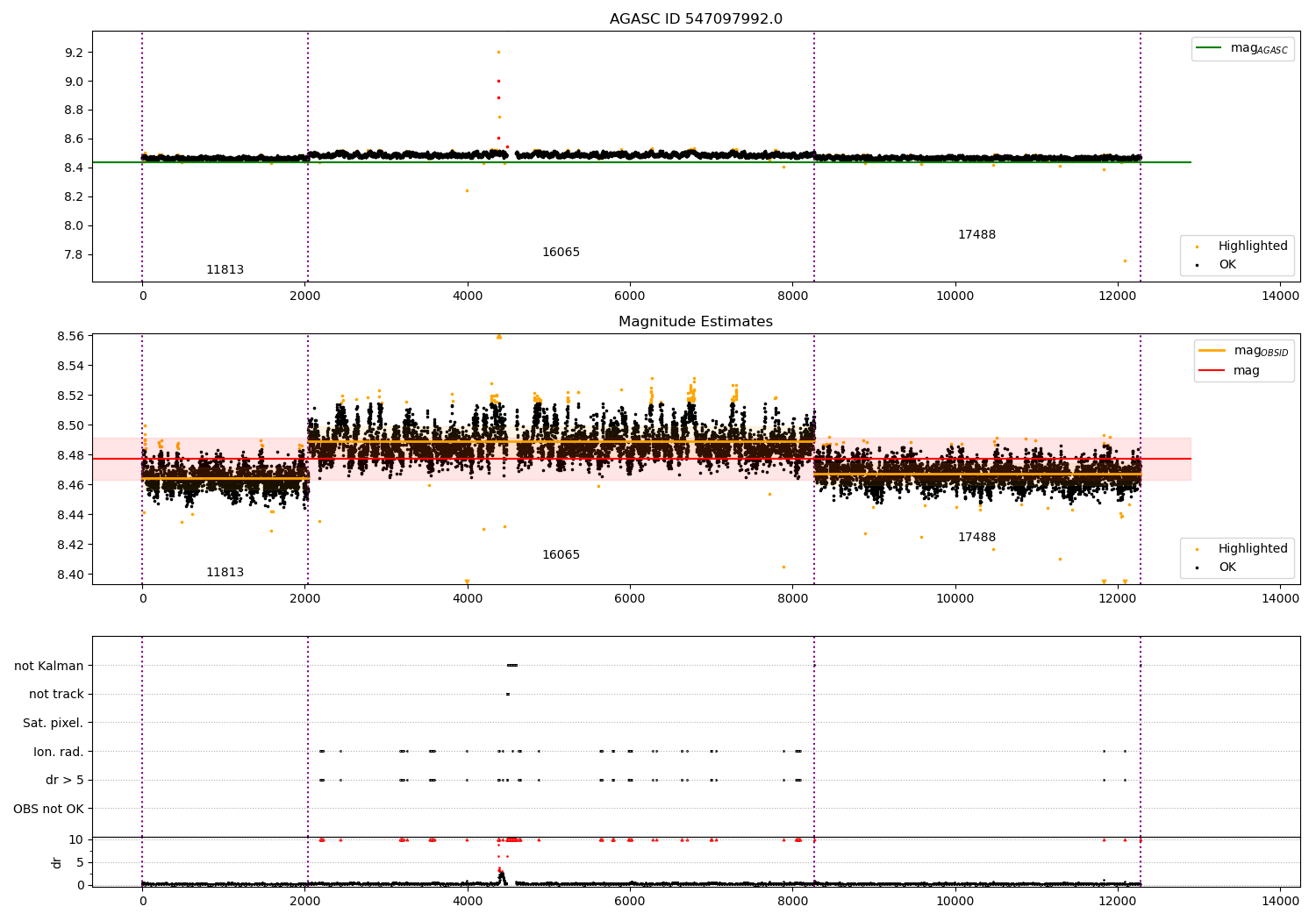1316x921 pixels.
Task: Click y-axis tick 8.46 on middle plot
Action: click(x=70, y=485)
